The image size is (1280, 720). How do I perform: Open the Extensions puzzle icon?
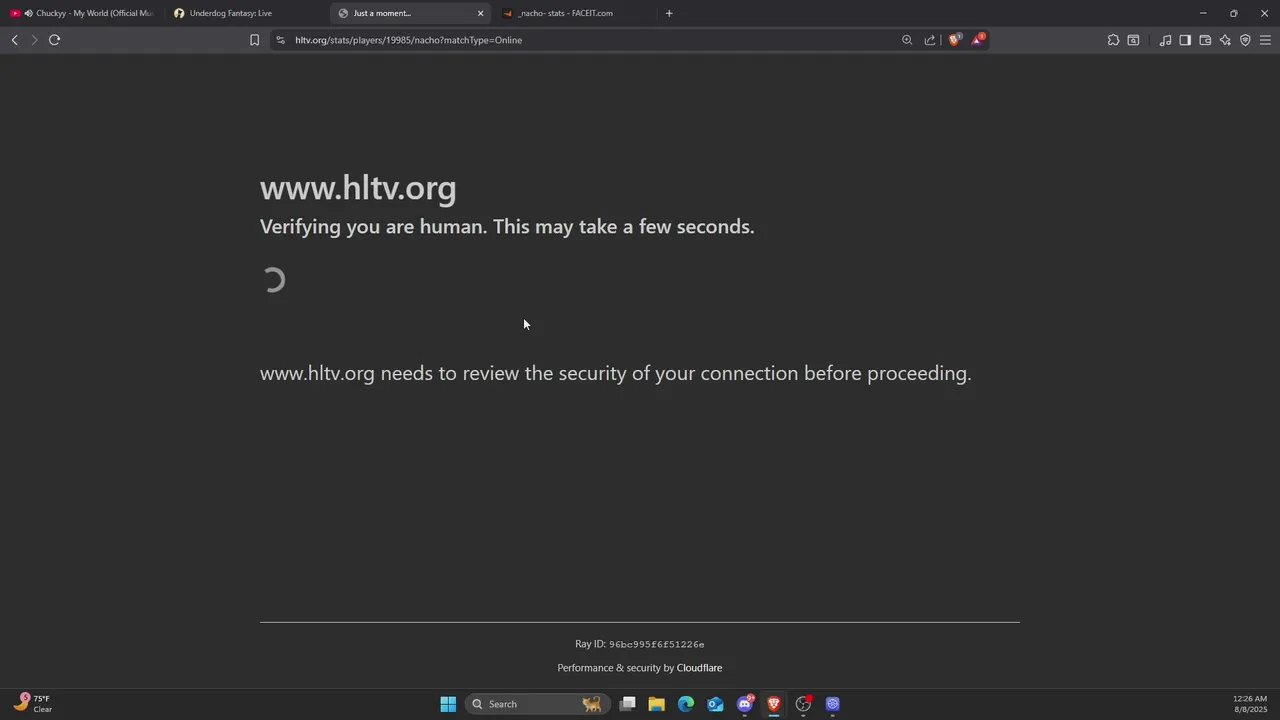click(x=1113, y=40)
